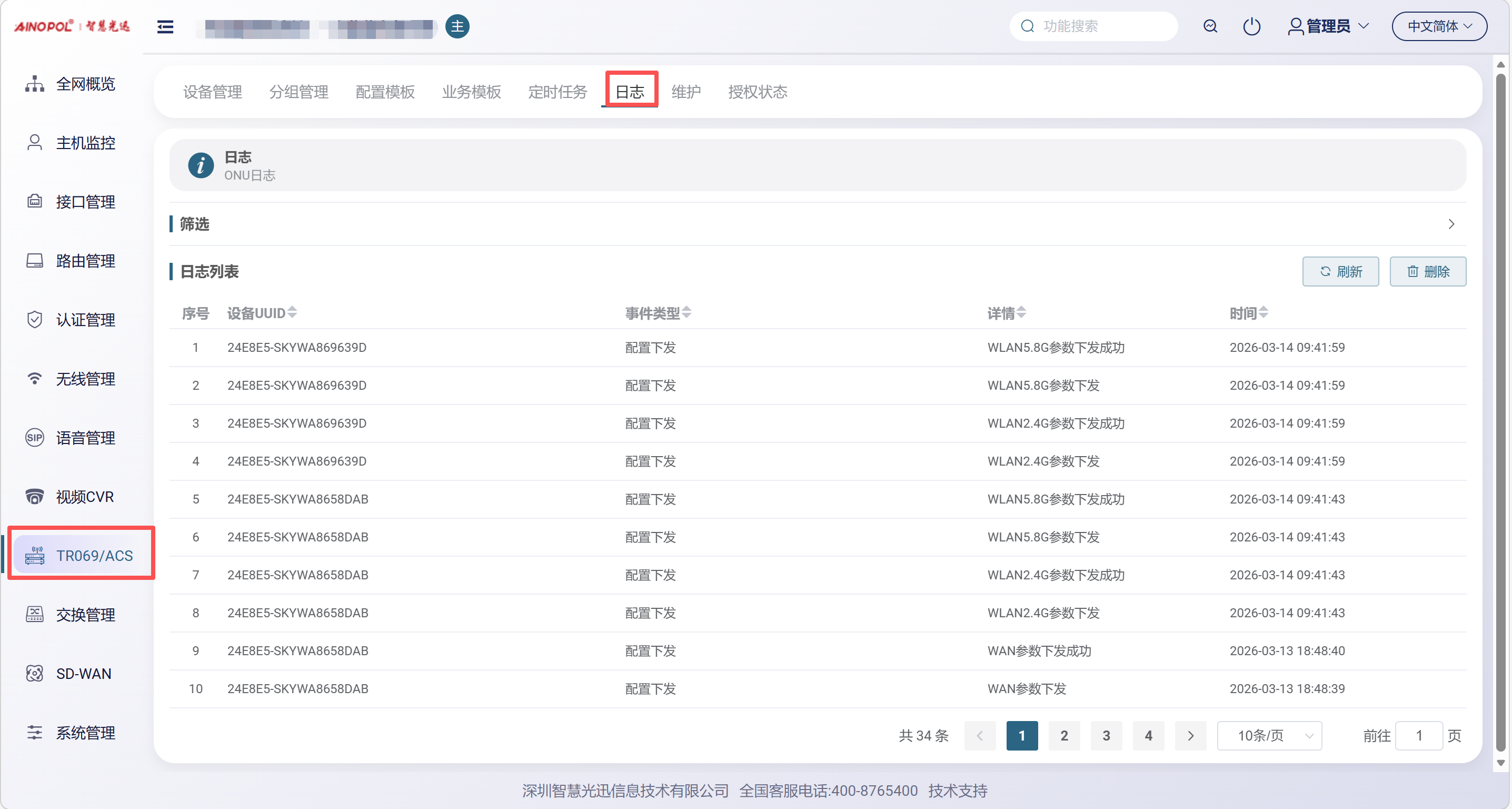Click the power logout icon
This screenshot has height=809, width=1512.
[1251, 26]
